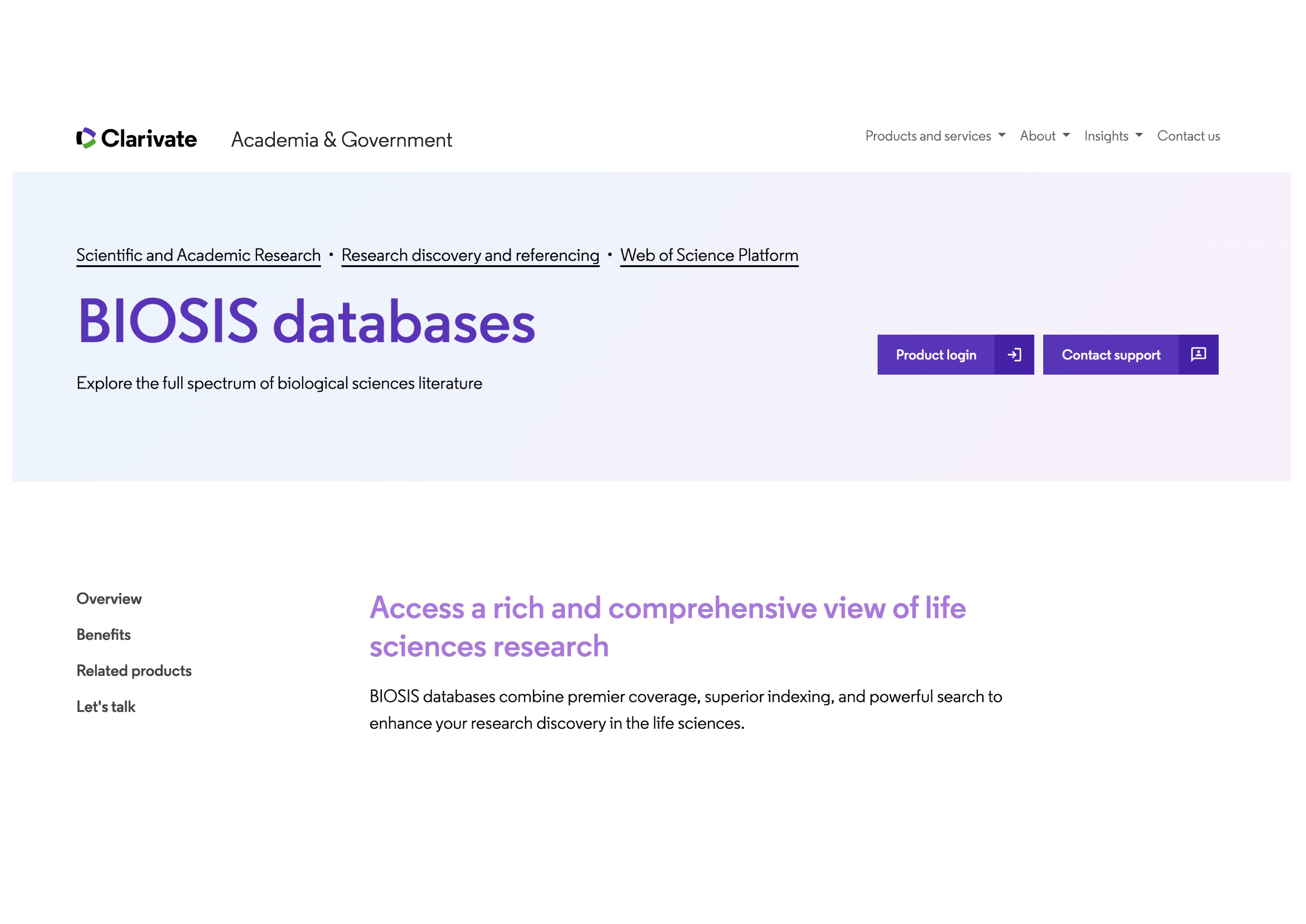Open the Scientific and Academic Research breadcrumb link
This screenshot has height=924, width=1306.
point(198,255)
